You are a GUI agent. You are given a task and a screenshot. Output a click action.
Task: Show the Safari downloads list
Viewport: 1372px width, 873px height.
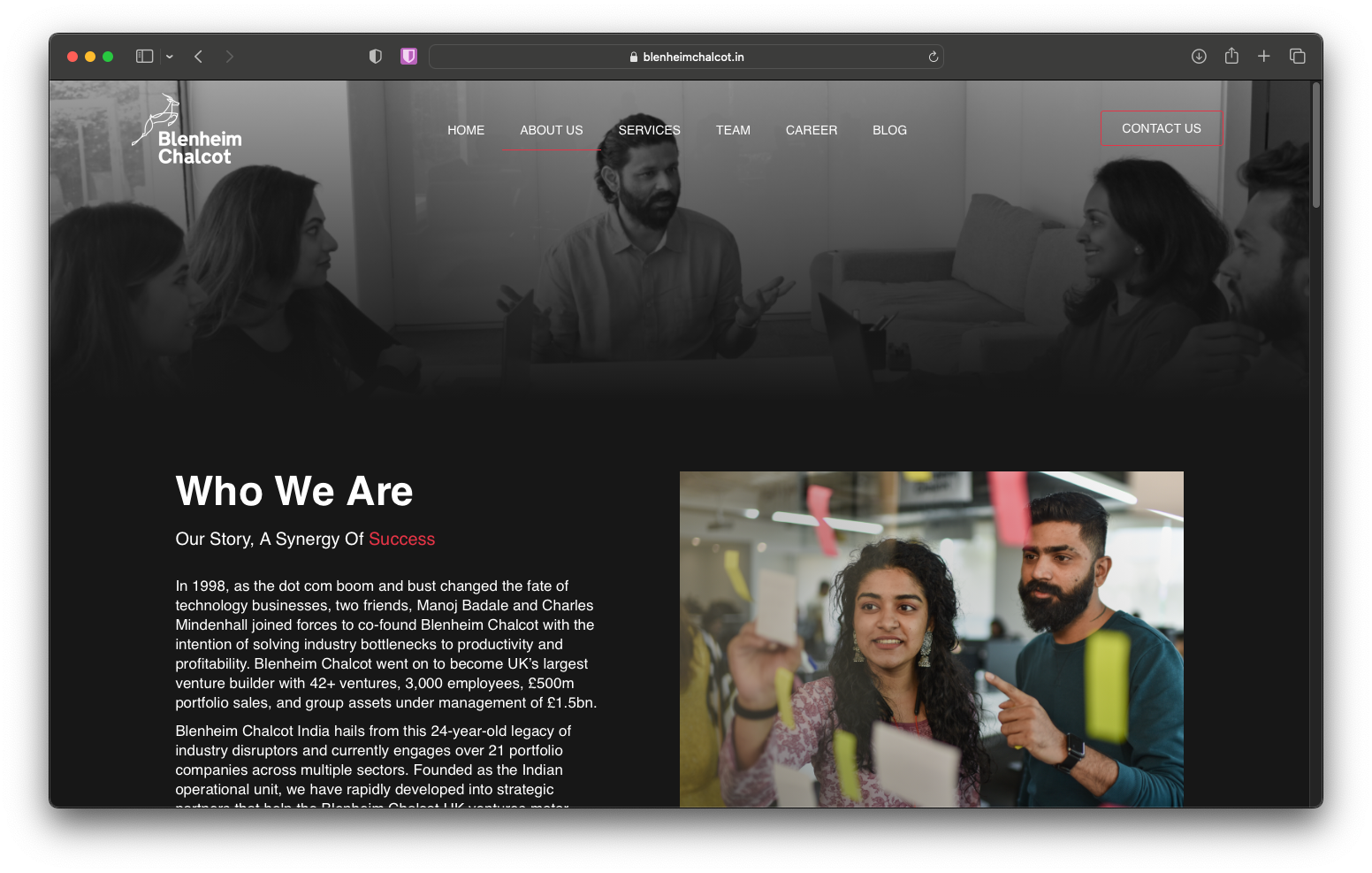[x=1199, y=57]
